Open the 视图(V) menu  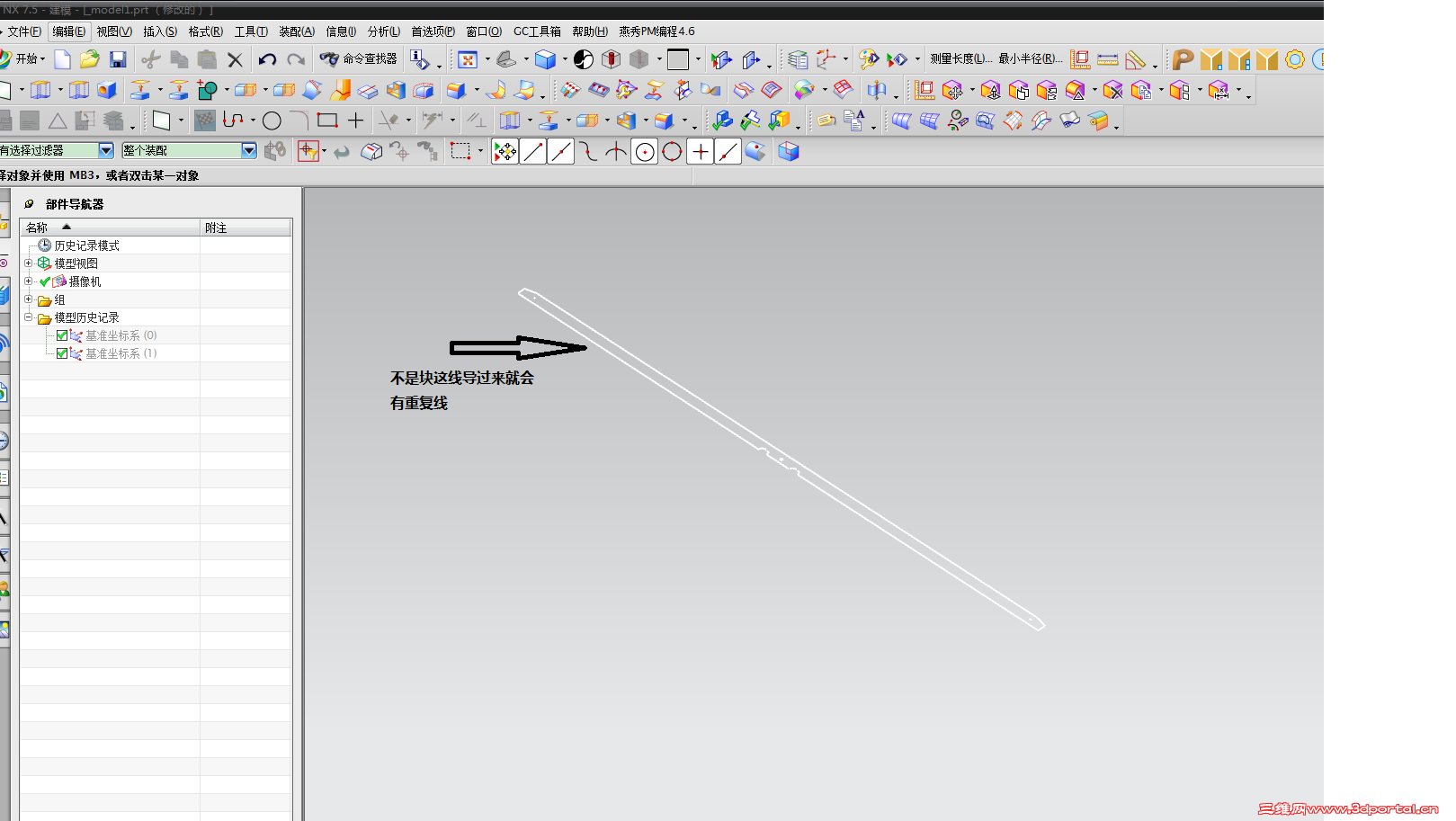[114, 31]
